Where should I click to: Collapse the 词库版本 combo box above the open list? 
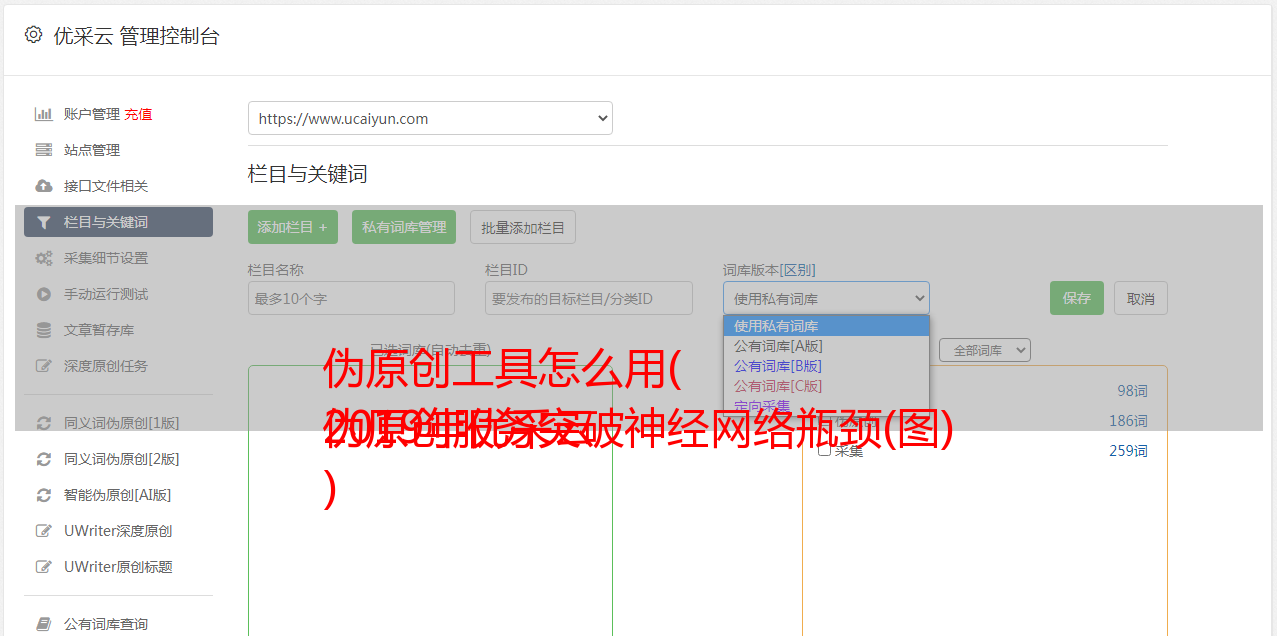(826, 298)
